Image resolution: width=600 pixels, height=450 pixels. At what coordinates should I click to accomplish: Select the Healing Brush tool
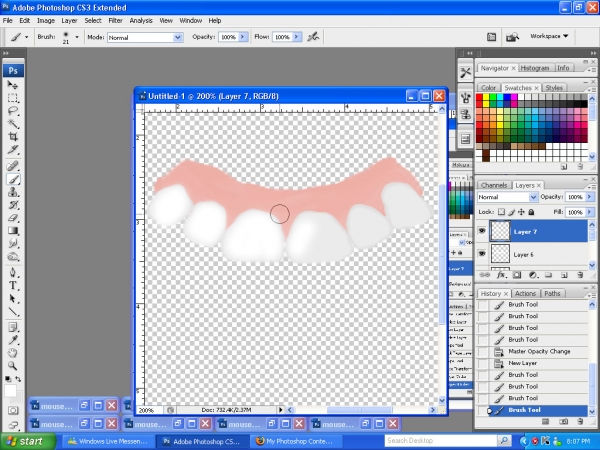(13, 166)
